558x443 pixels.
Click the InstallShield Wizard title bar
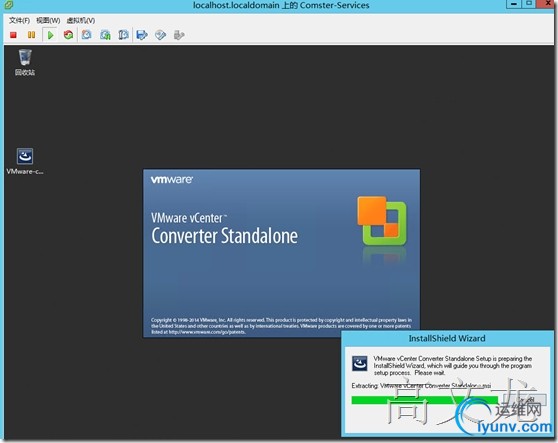pos(447,338)
